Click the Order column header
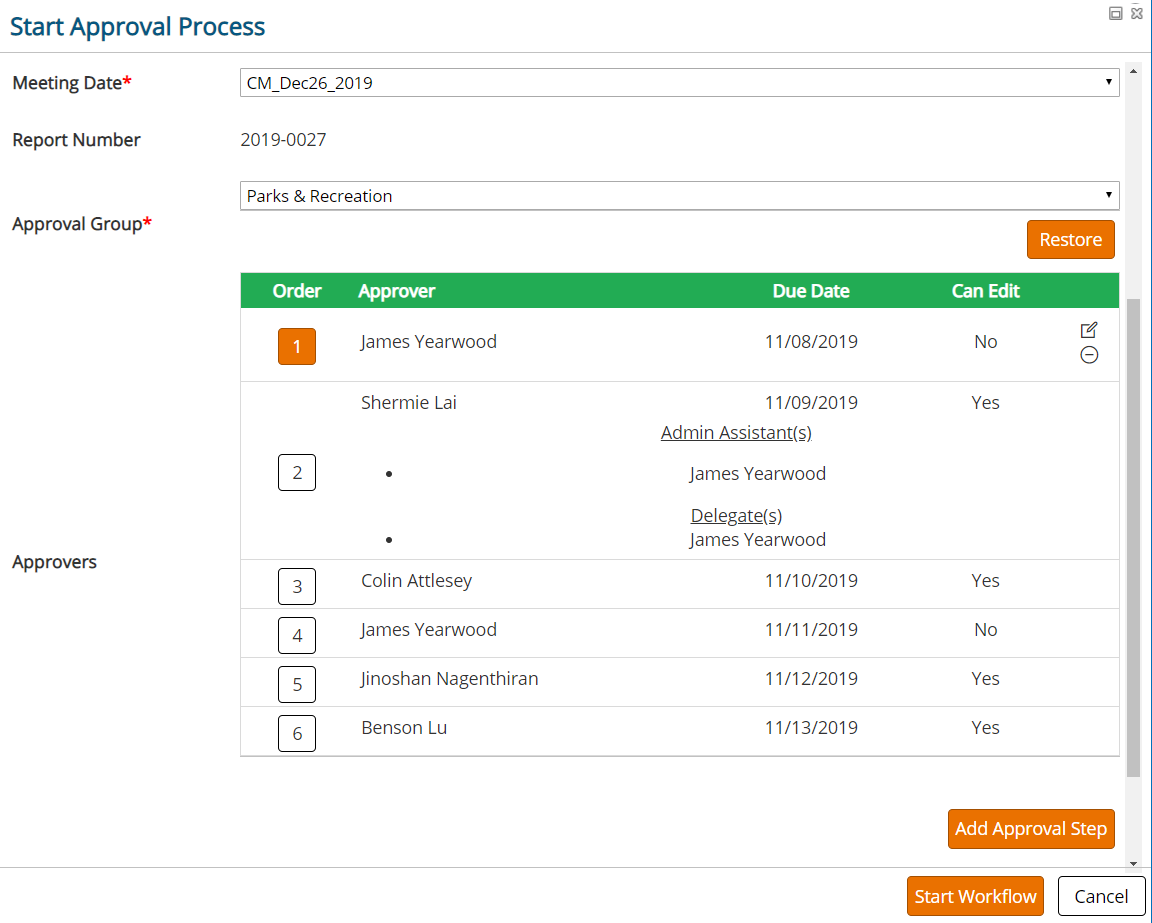The image size is (1152, 923). point(297,291)
